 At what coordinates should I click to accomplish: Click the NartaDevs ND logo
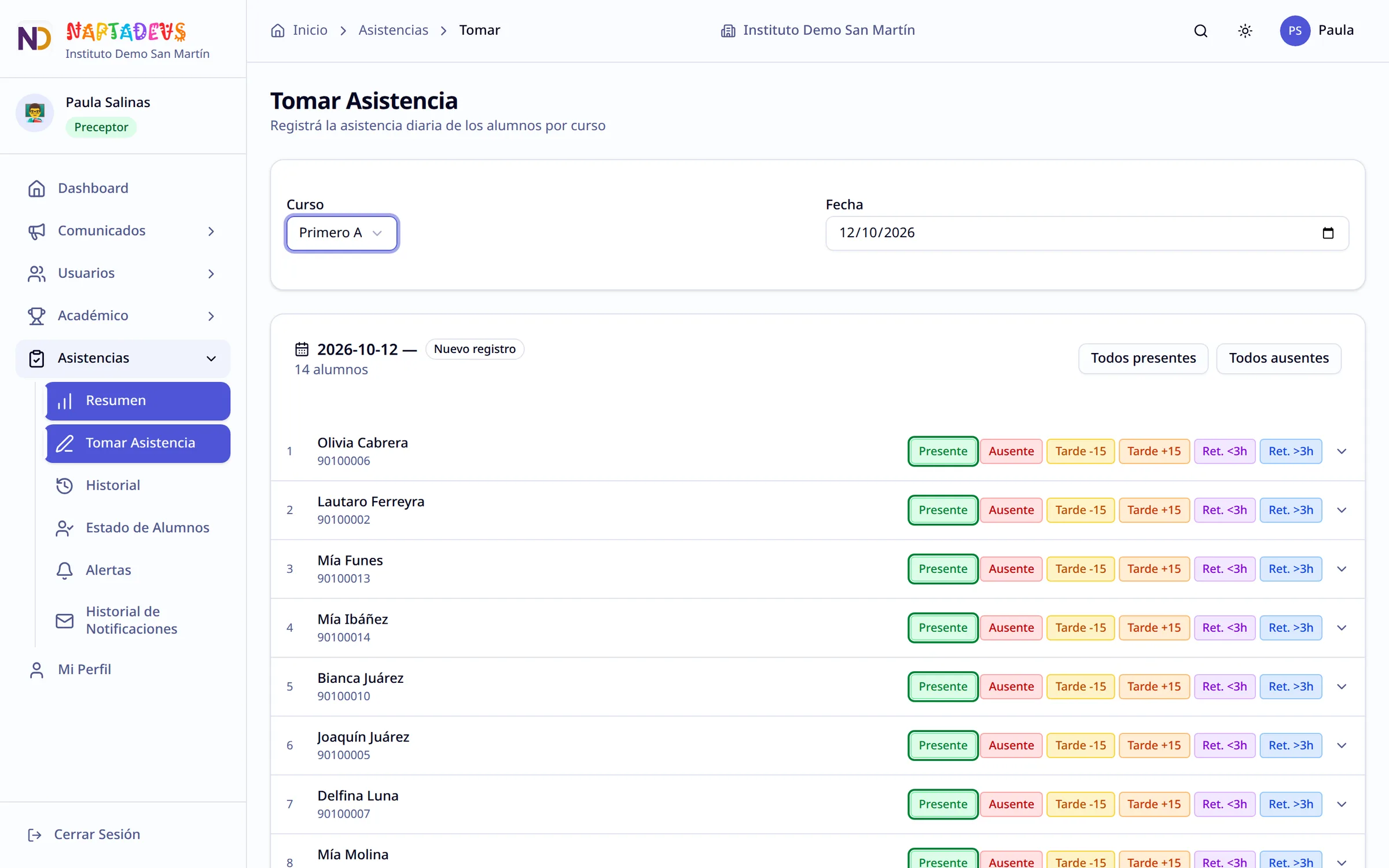(x=34, y=39)
